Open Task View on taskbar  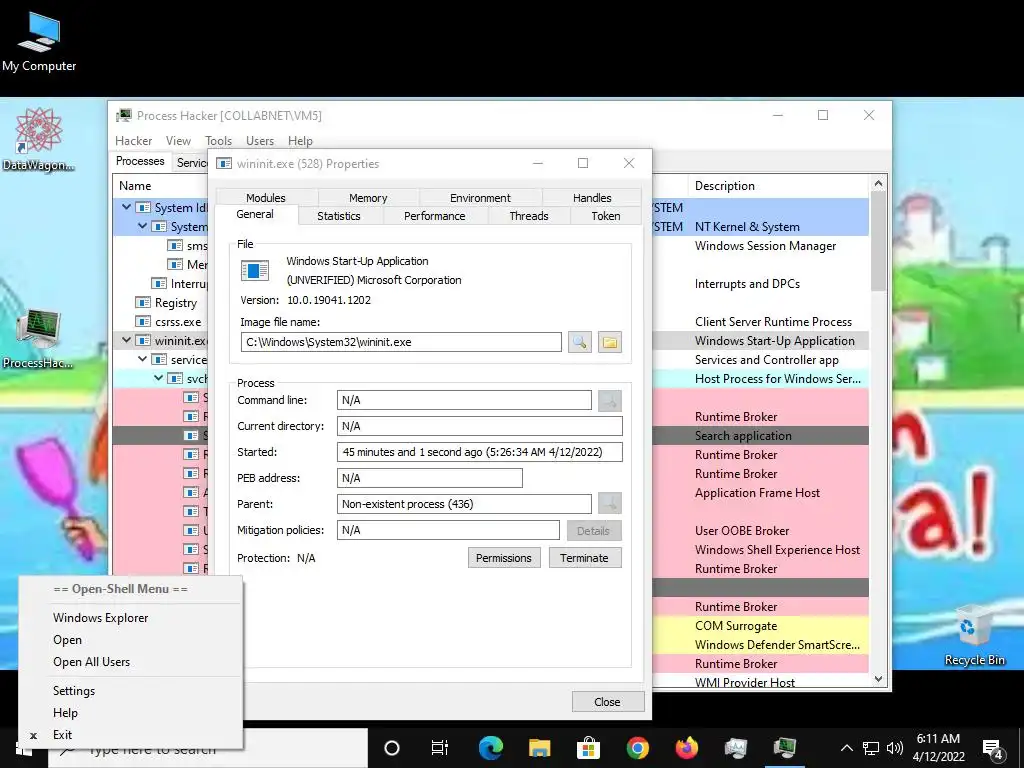point(440,748)
